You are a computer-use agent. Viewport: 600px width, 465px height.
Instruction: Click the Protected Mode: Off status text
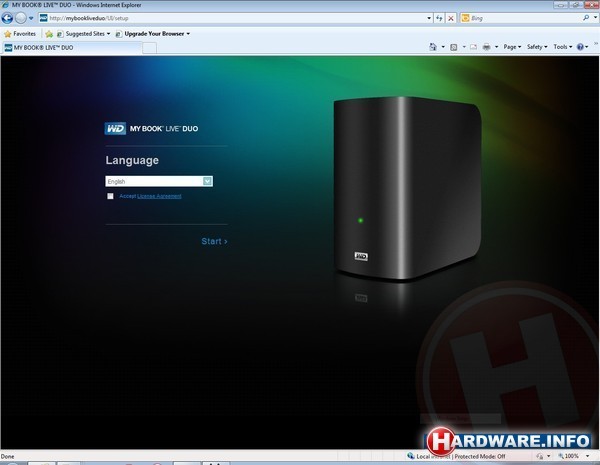[x=480, y=456]
